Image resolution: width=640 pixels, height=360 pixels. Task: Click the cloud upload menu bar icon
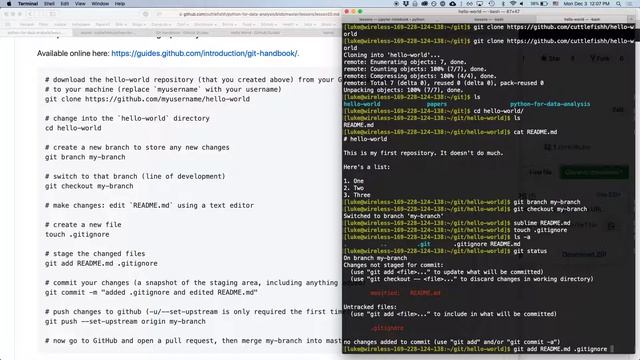(x=453, y=4)
